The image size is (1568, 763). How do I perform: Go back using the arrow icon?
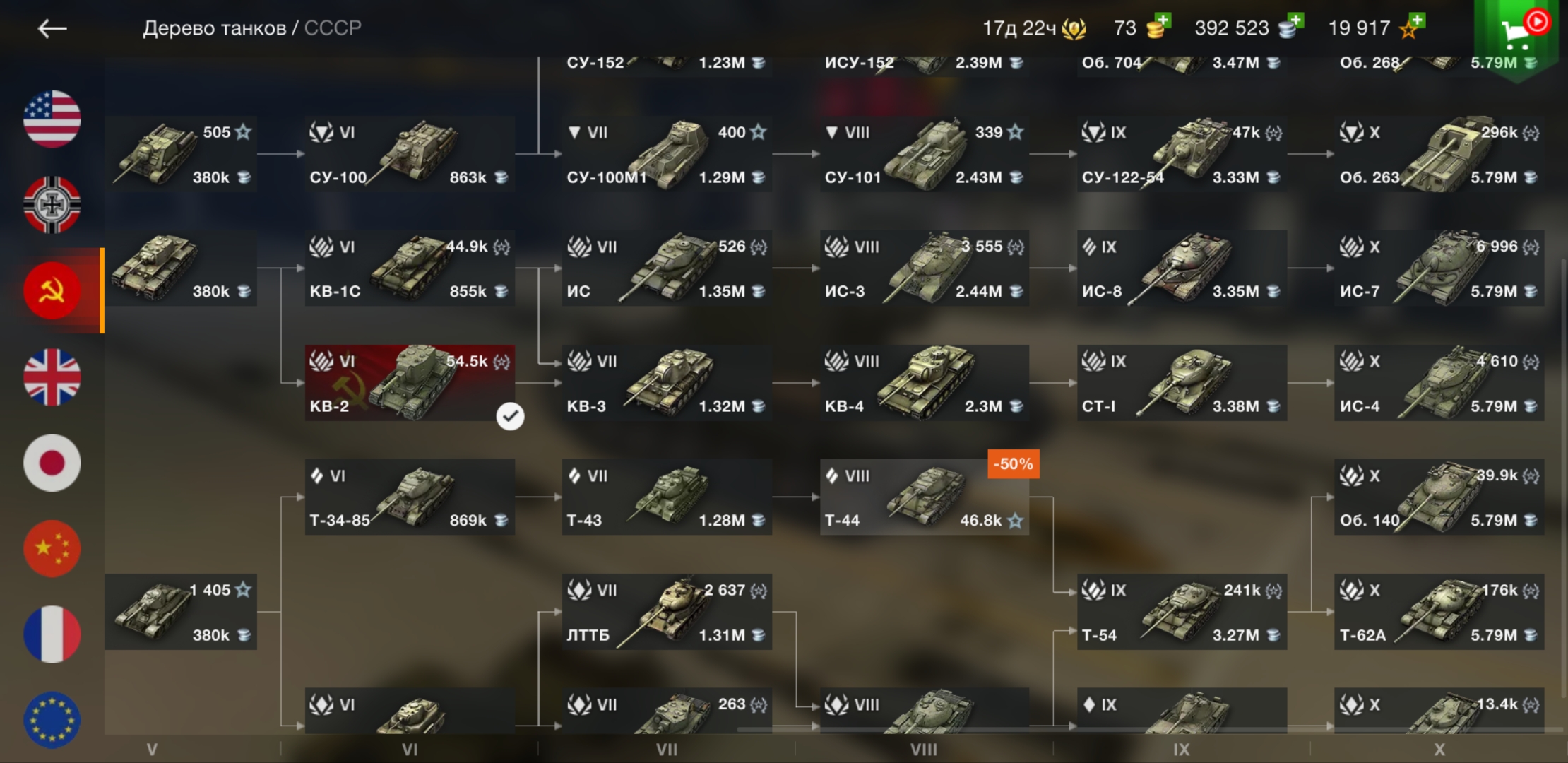tap(52, 28)
